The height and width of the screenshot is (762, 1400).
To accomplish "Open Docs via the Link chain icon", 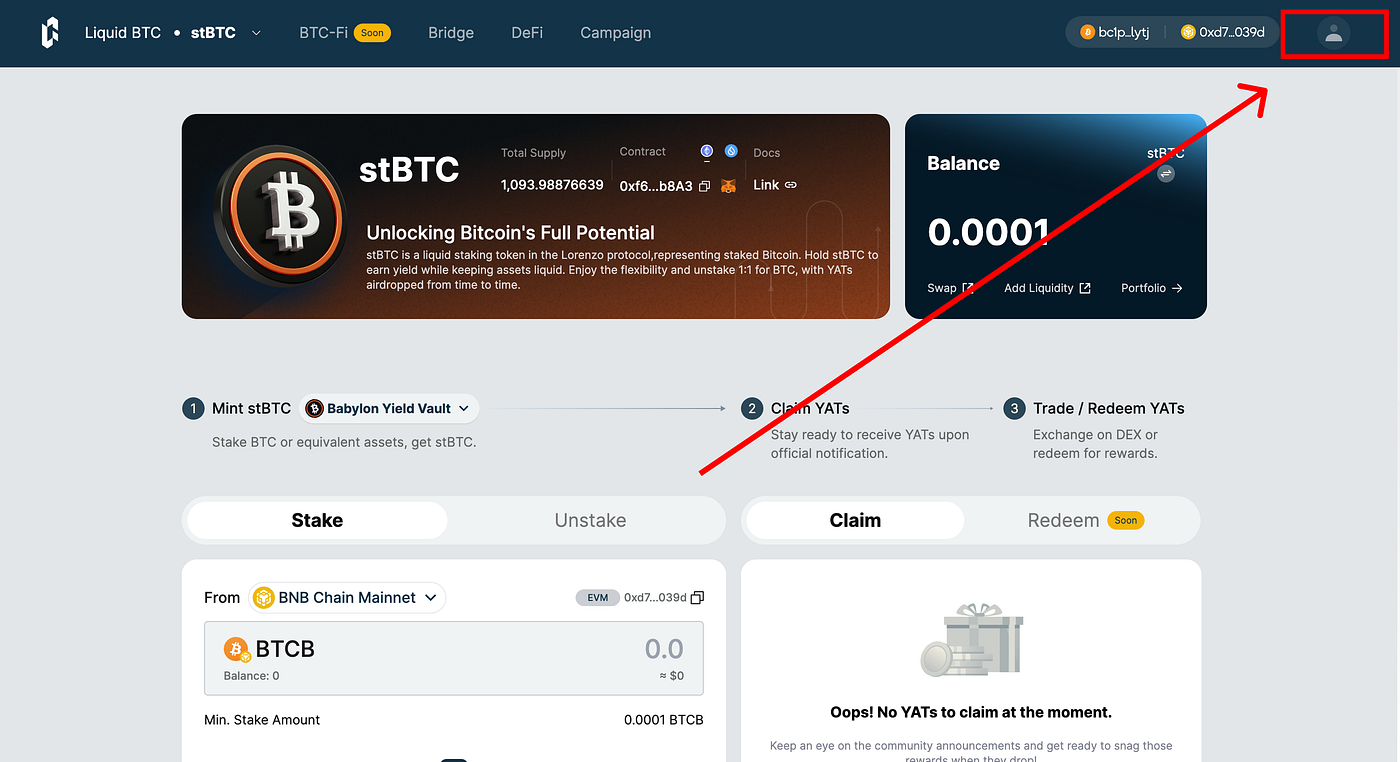I will point(790,185).
